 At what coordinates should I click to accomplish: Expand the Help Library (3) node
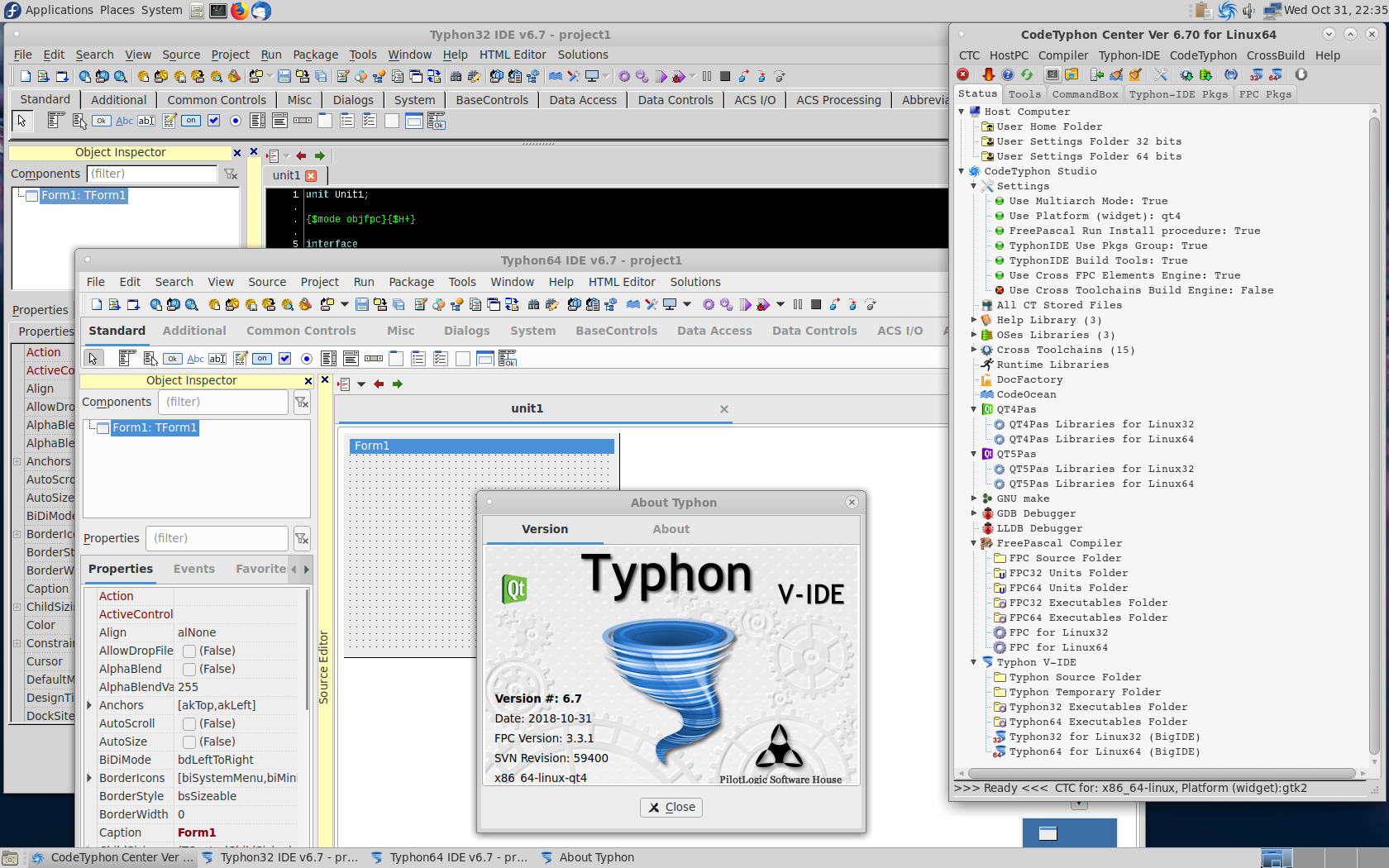pos(974,320)
